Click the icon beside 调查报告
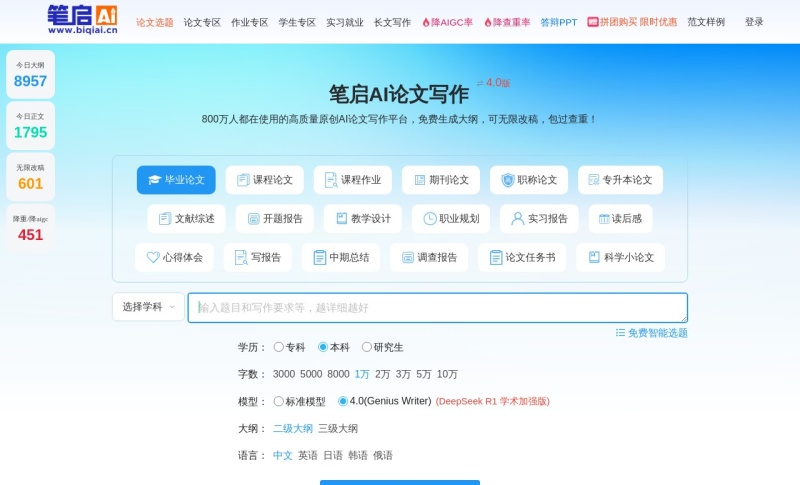 (408, 258)
